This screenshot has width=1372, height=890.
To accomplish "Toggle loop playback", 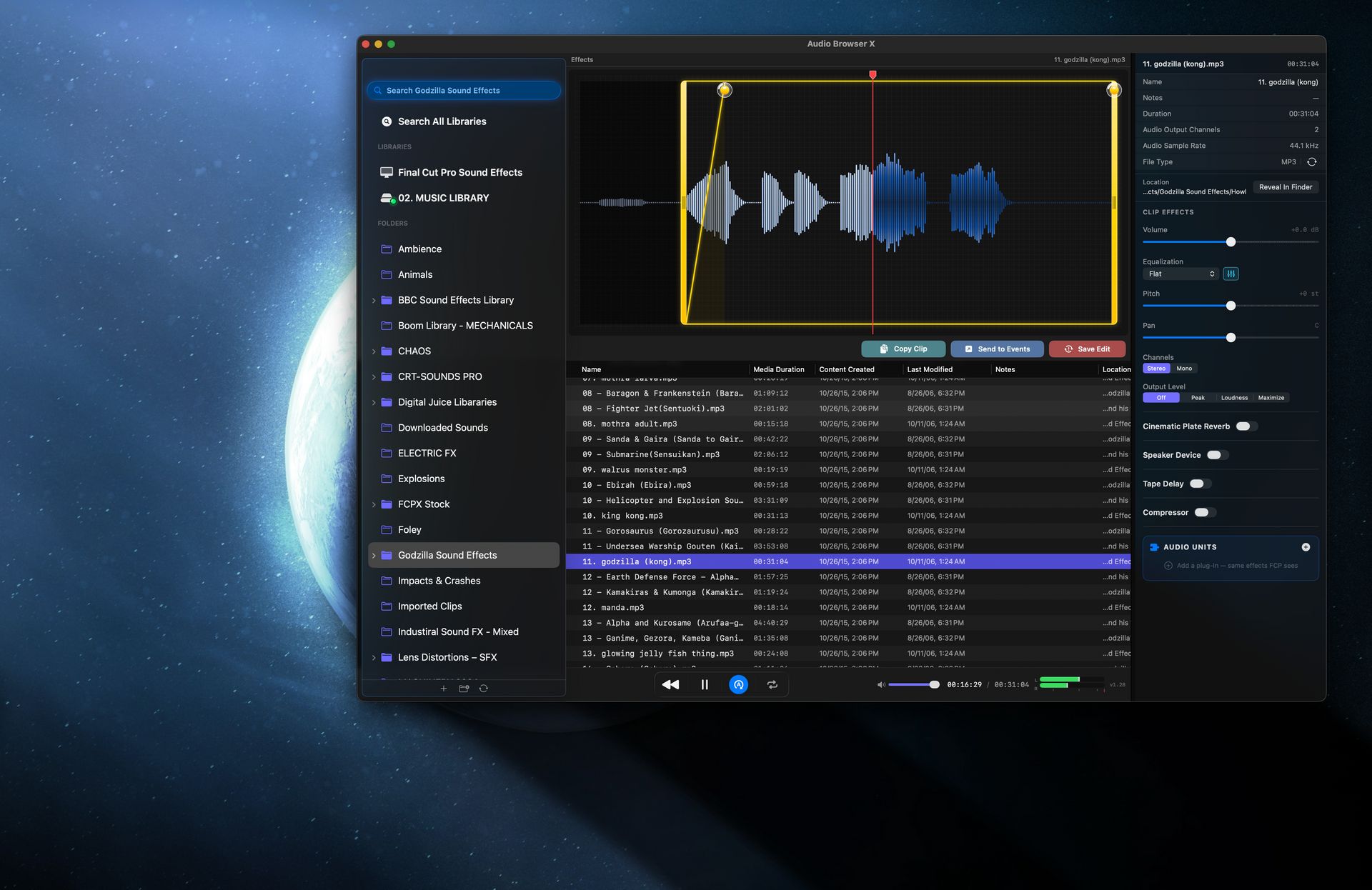I will (772, 684).
